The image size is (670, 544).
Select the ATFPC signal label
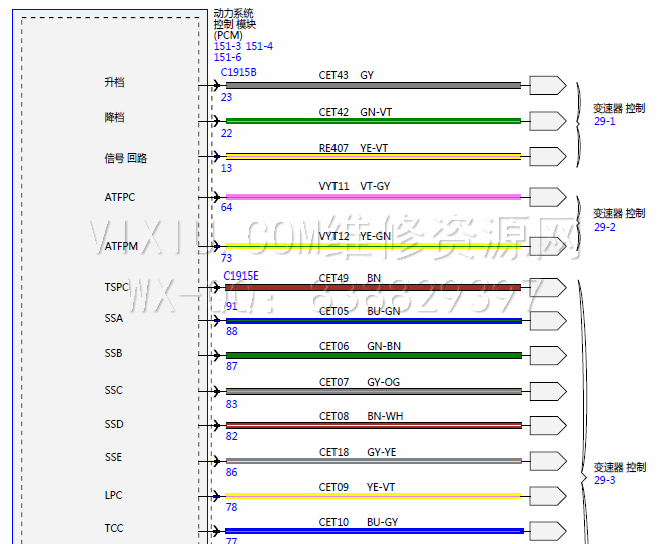[119, 197]
